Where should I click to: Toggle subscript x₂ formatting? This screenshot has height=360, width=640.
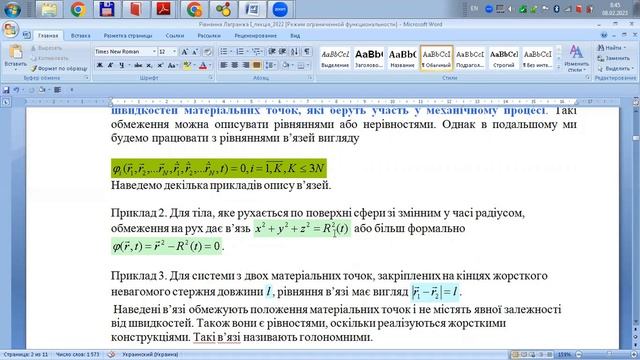pyautogui.click(x=149, y=65)
